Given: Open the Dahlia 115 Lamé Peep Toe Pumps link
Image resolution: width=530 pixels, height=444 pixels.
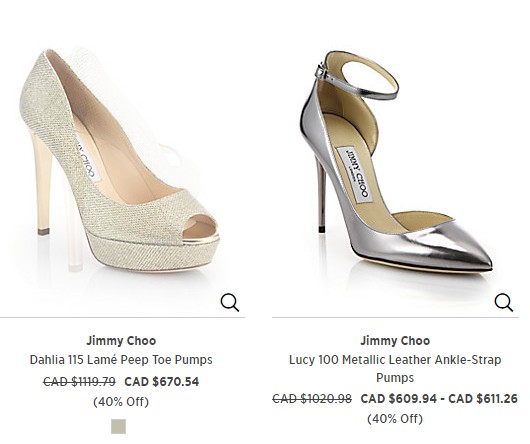Looking at the screenshot, I should click(121, 360).
